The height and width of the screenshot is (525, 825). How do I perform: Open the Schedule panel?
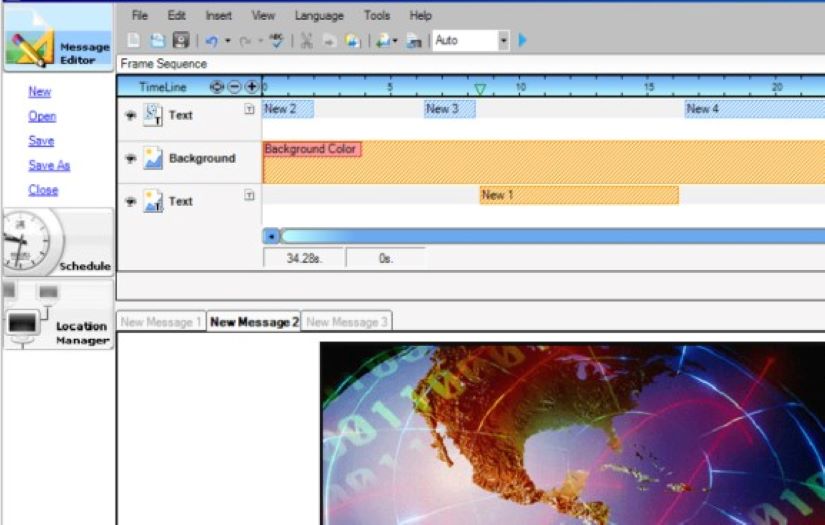click(58, 242)
